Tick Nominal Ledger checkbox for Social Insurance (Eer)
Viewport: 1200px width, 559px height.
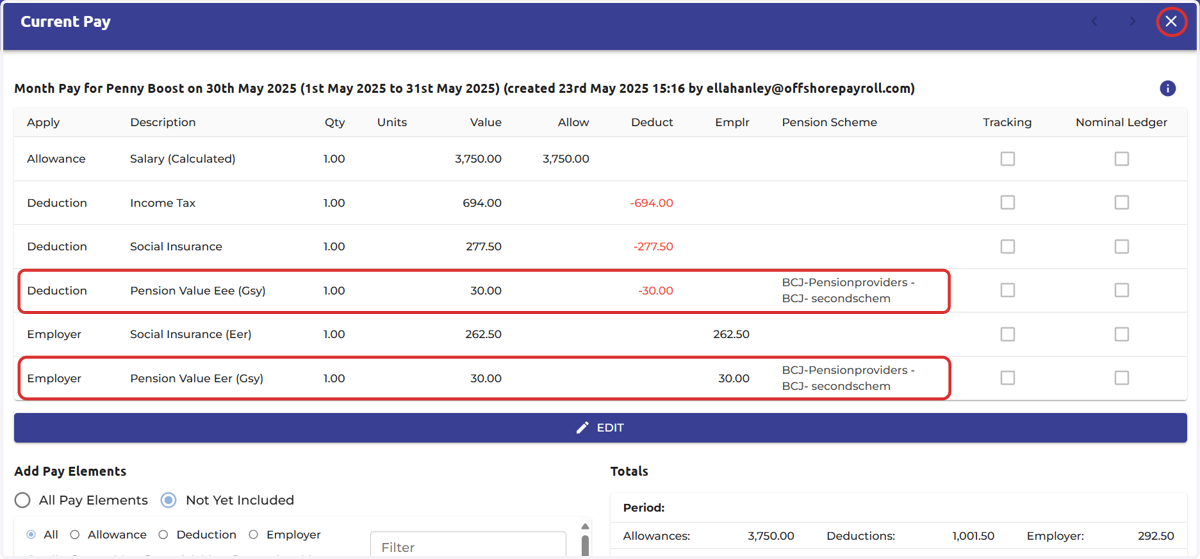tap(1121, 334)
